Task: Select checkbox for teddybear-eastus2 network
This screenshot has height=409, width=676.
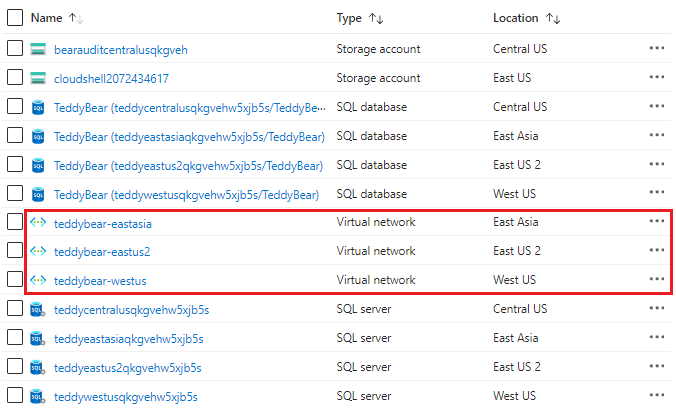Action: [x=15, y=250]
